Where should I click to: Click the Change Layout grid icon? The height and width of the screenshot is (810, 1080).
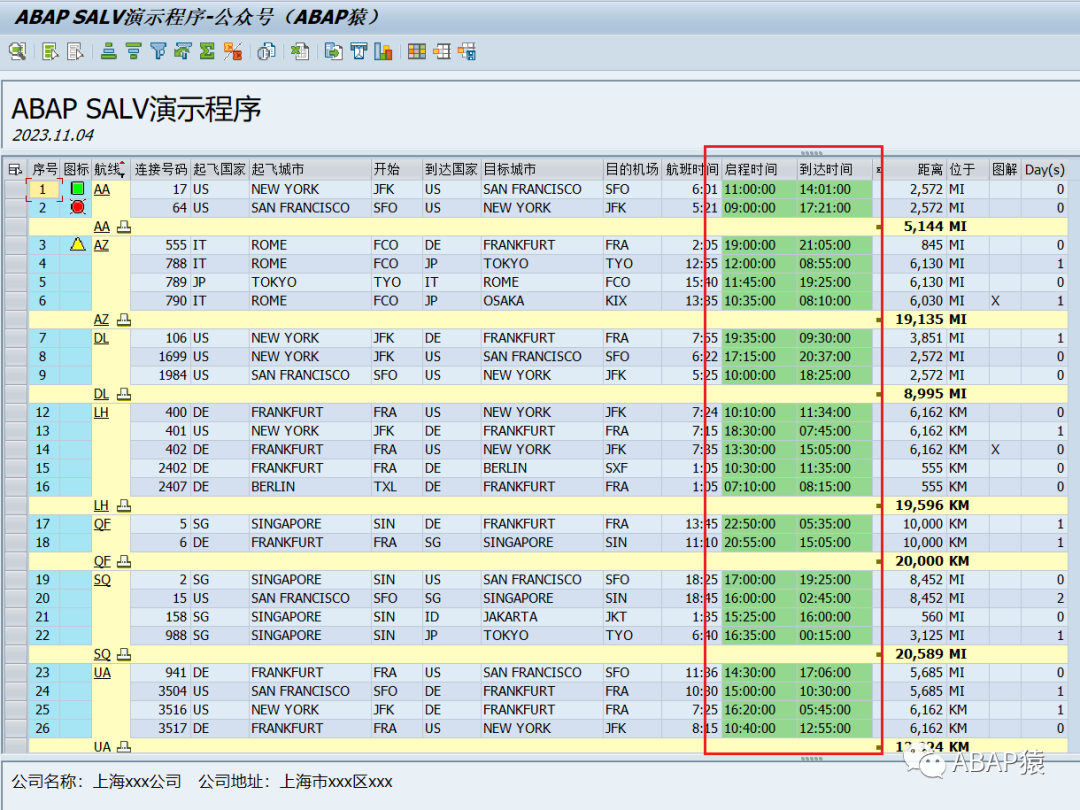[x=417, y=51]
